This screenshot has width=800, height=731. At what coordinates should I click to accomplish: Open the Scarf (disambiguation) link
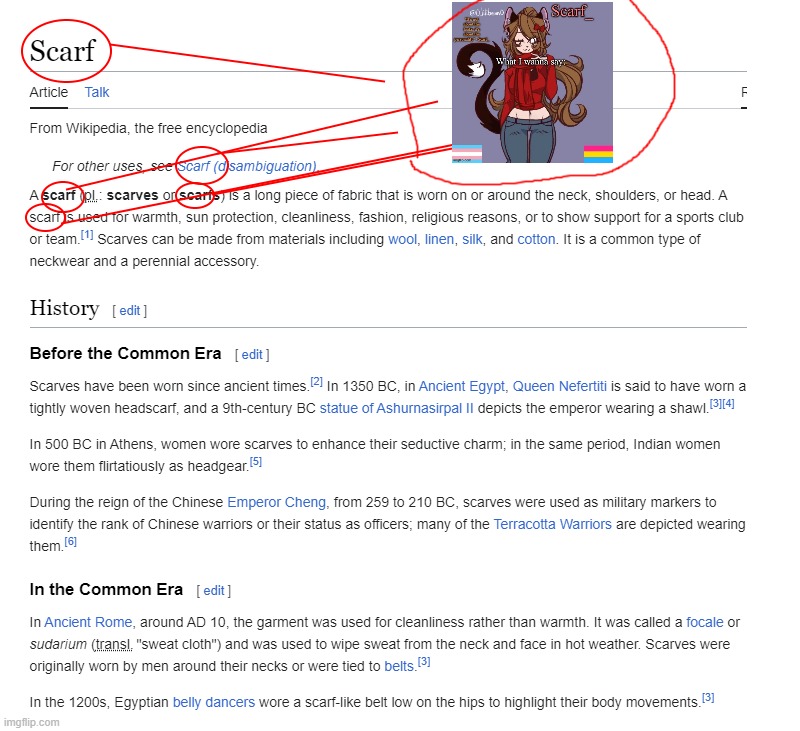coord(246,166)
